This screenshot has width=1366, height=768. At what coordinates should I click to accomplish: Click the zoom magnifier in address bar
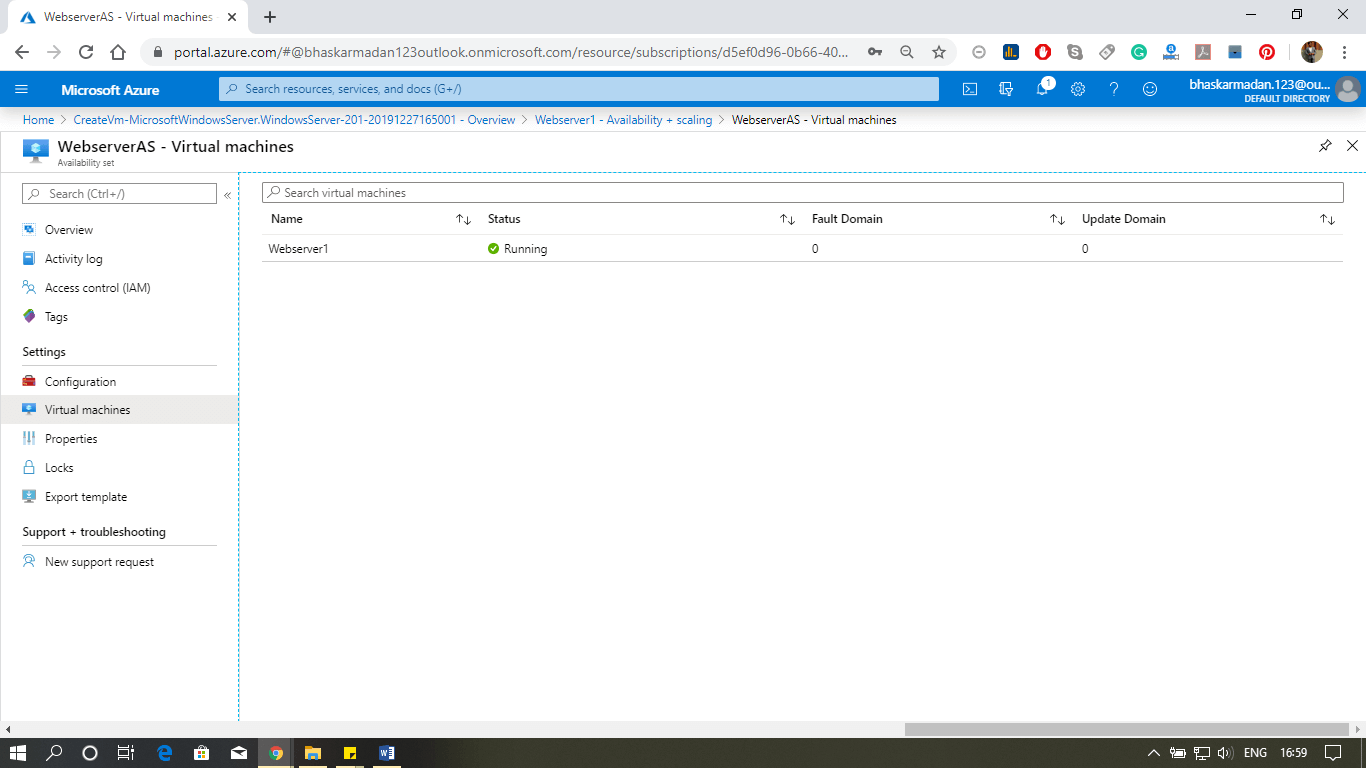pyautogui.click(x=906, y=52)
